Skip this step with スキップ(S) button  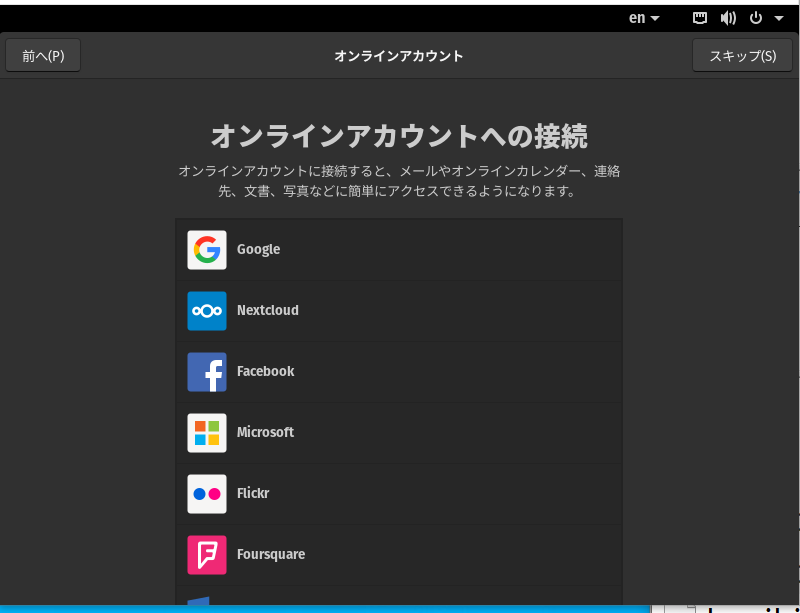click(x=742, y=56)
